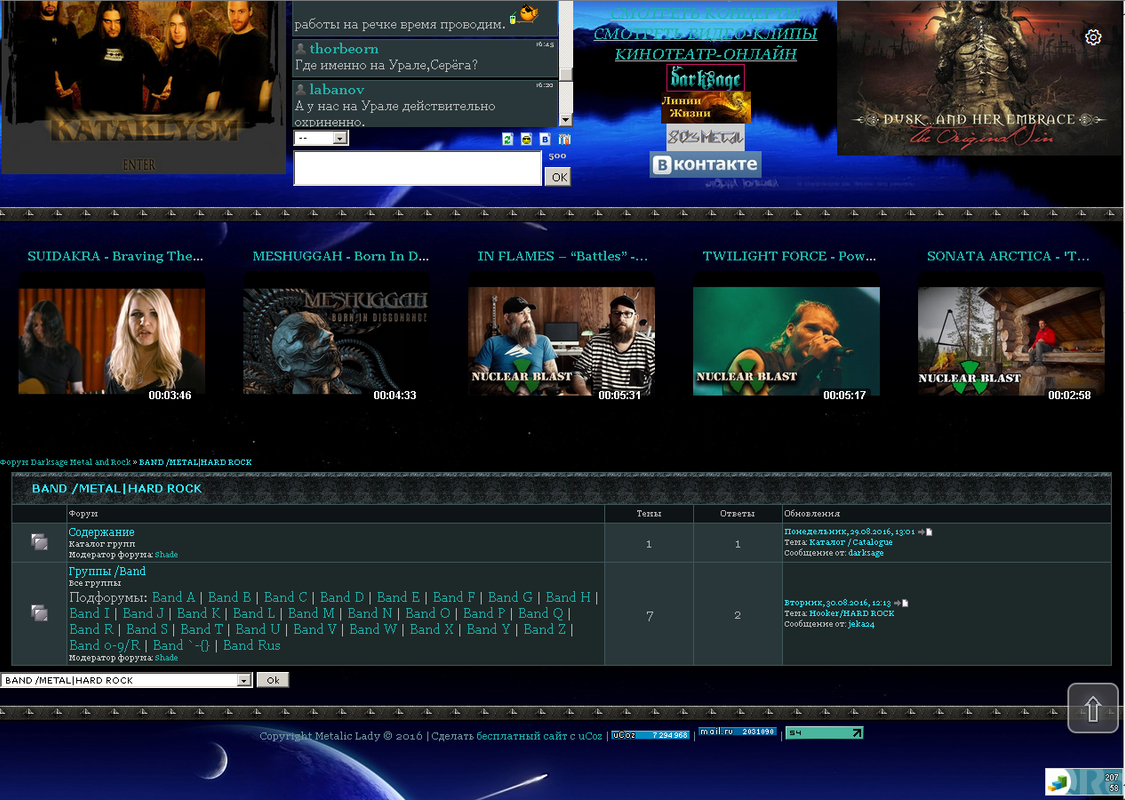Open the BAND /METAL|HARD ROCK section header link
The width and height of the screenshot is (1125, 800).
pyautogui.click(x=117, y=489)
